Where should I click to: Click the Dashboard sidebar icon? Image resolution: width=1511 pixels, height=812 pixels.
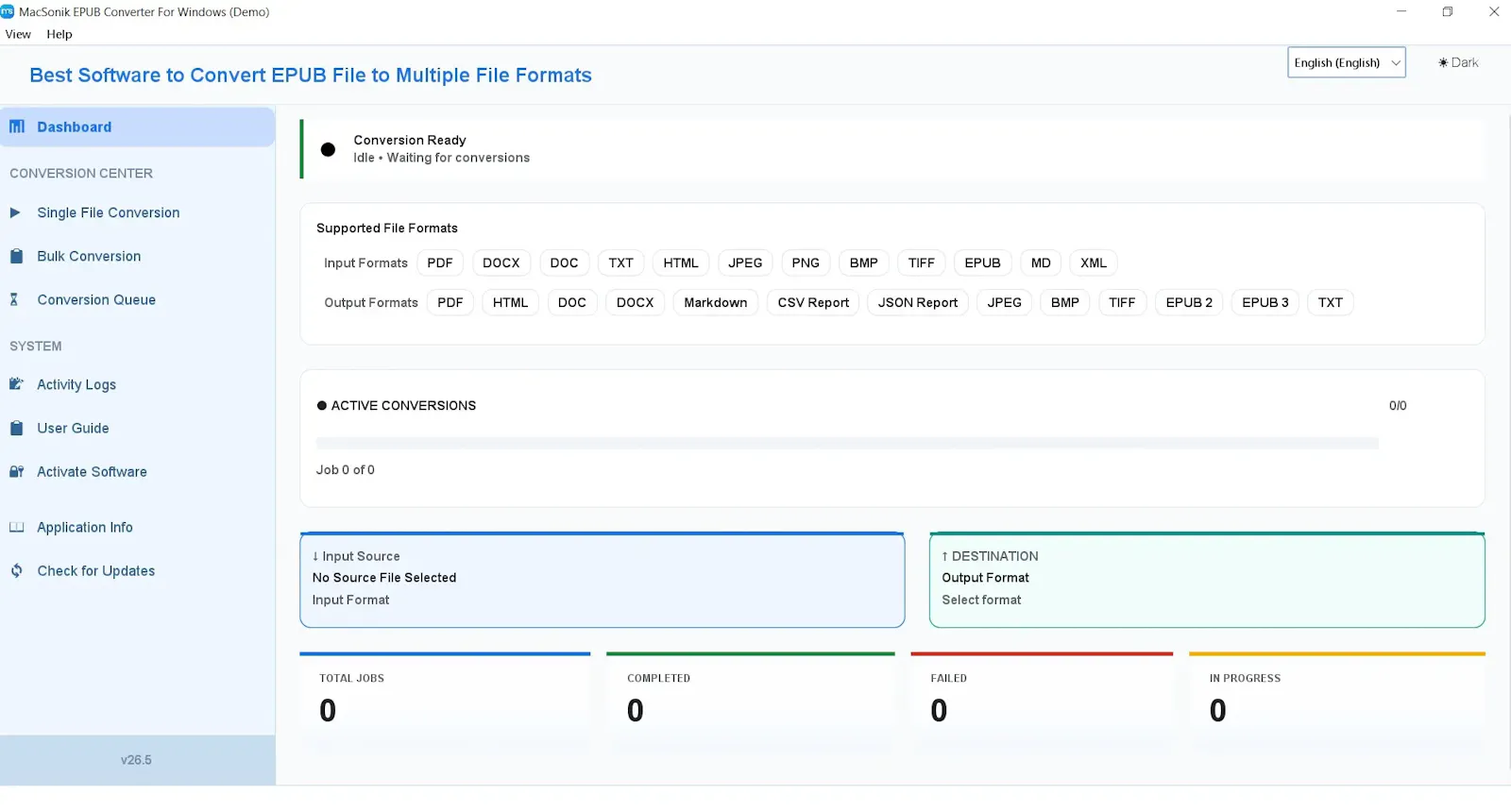click(17, 127)
